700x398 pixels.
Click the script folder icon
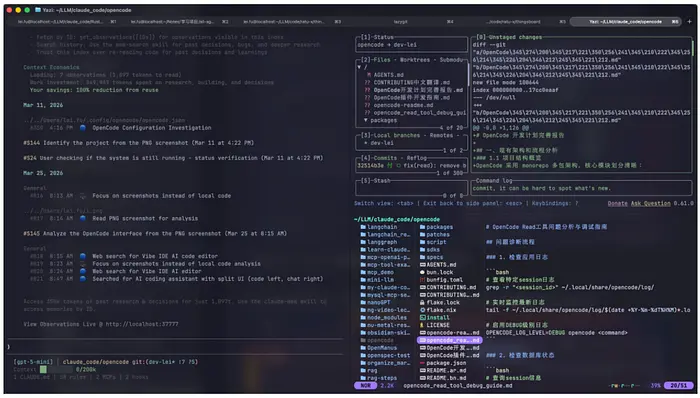422,242
